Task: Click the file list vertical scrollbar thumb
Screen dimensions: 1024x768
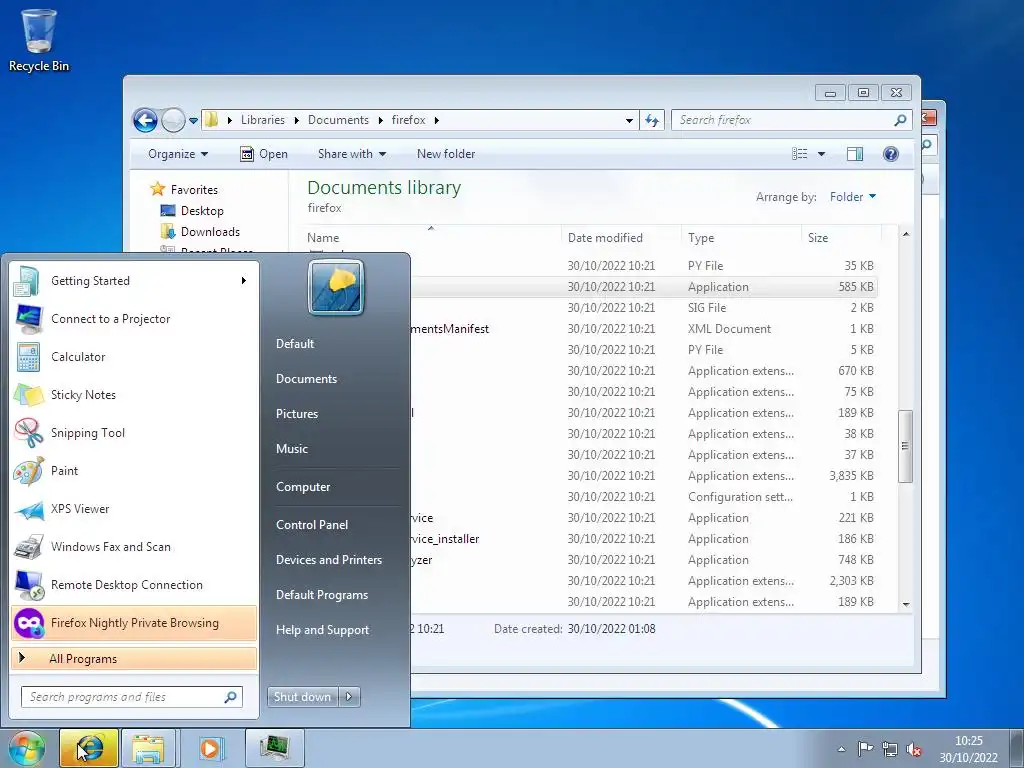Action: click(905, 446)
